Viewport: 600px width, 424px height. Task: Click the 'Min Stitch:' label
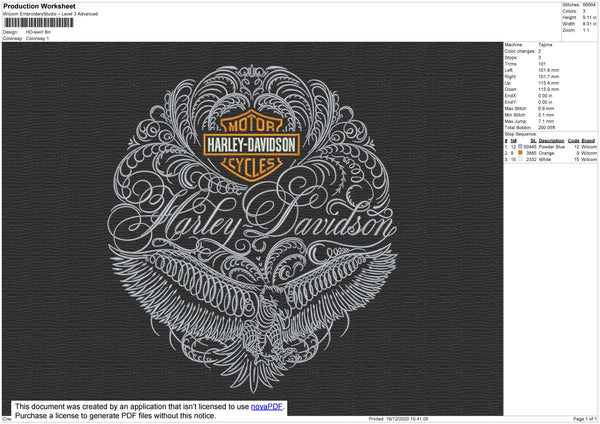(x=515, y=115)
